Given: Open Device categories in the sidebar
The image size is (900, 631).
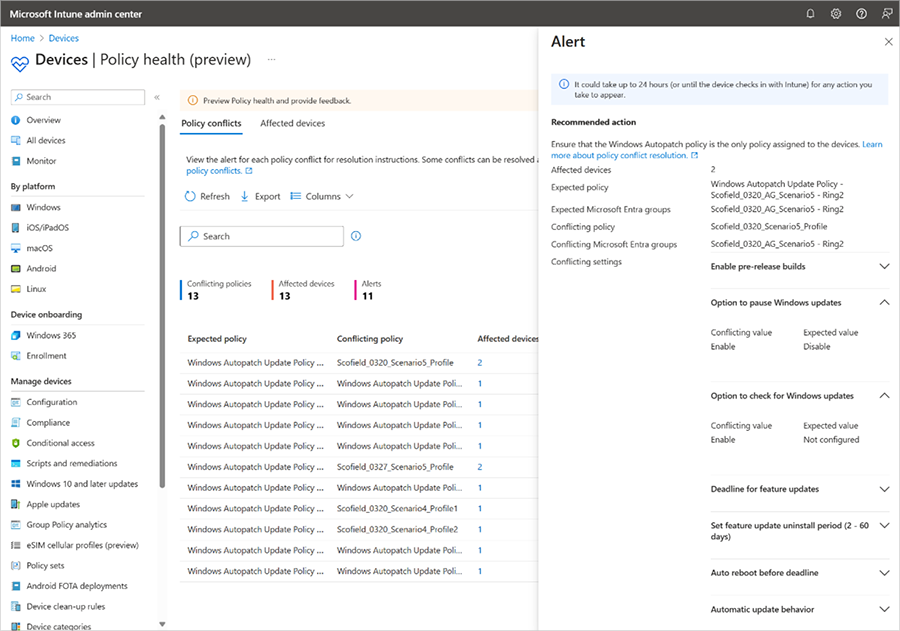Looking at the screenshot, I should point(59,626).
